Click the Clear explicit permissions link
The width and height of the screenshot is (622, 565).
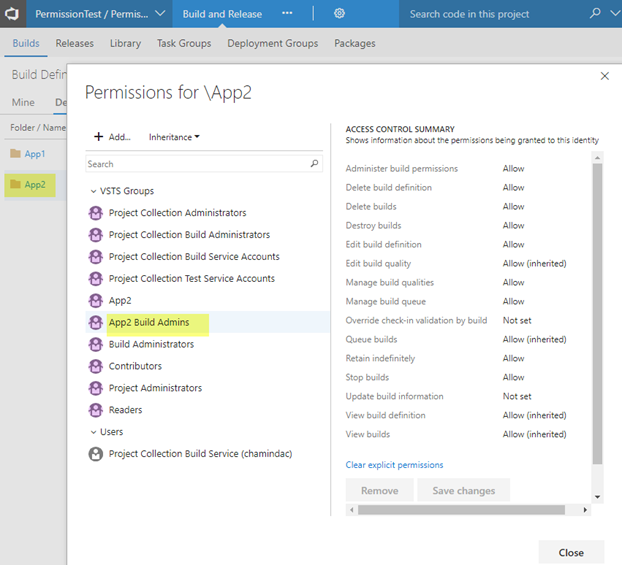[x=394, y=465]
